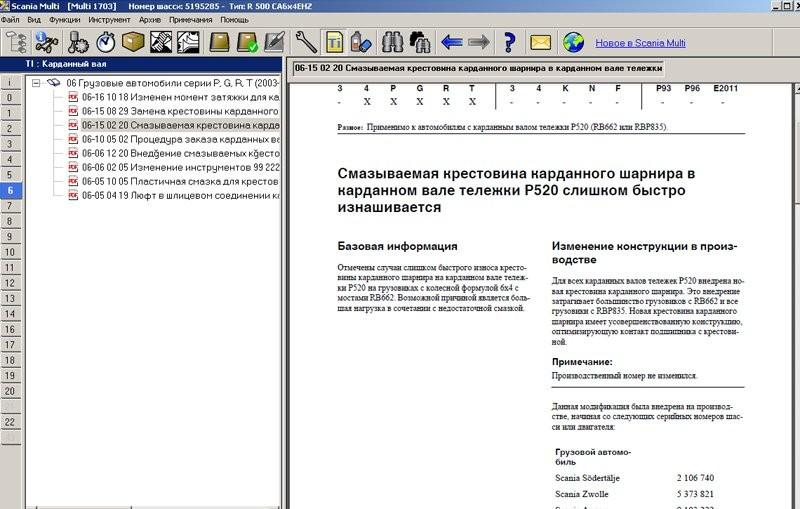Open the Вид menu
Screen dimensions: 800x509
pos(34,20)
